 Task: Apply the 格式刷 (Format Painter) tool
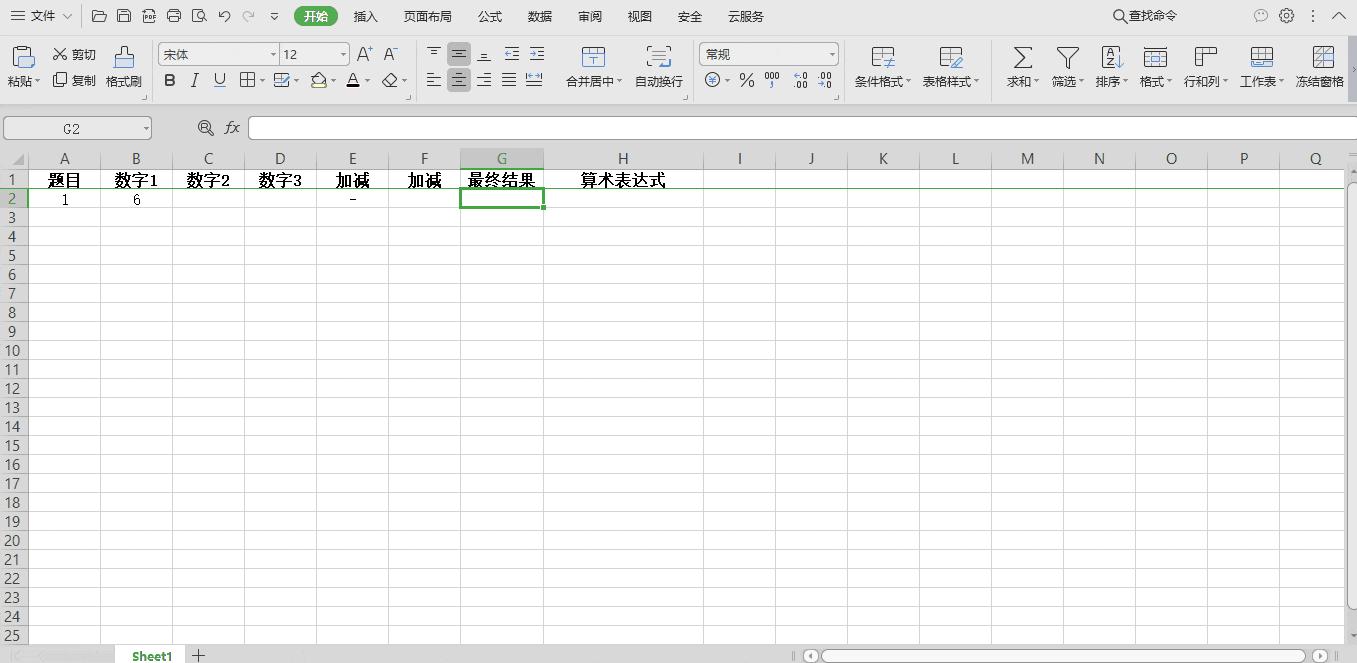[123, 66]
